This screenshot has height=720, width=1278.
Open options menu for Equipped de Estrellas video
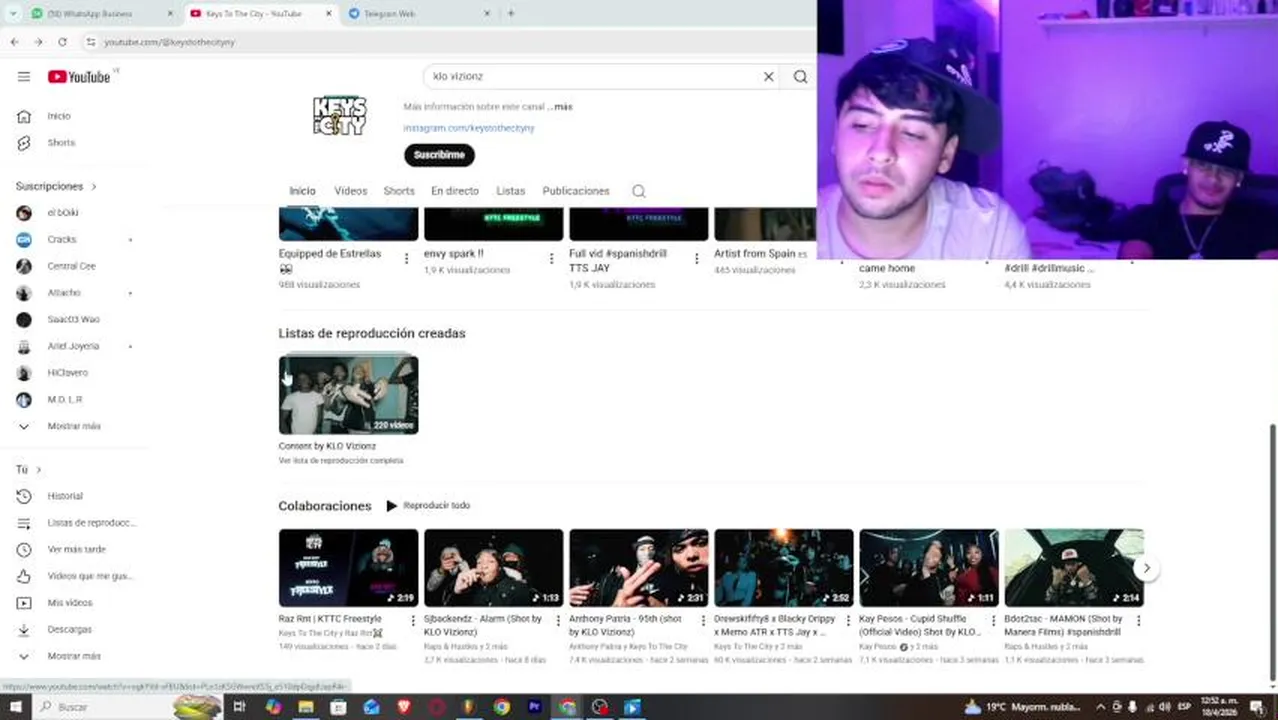[406, 259]
